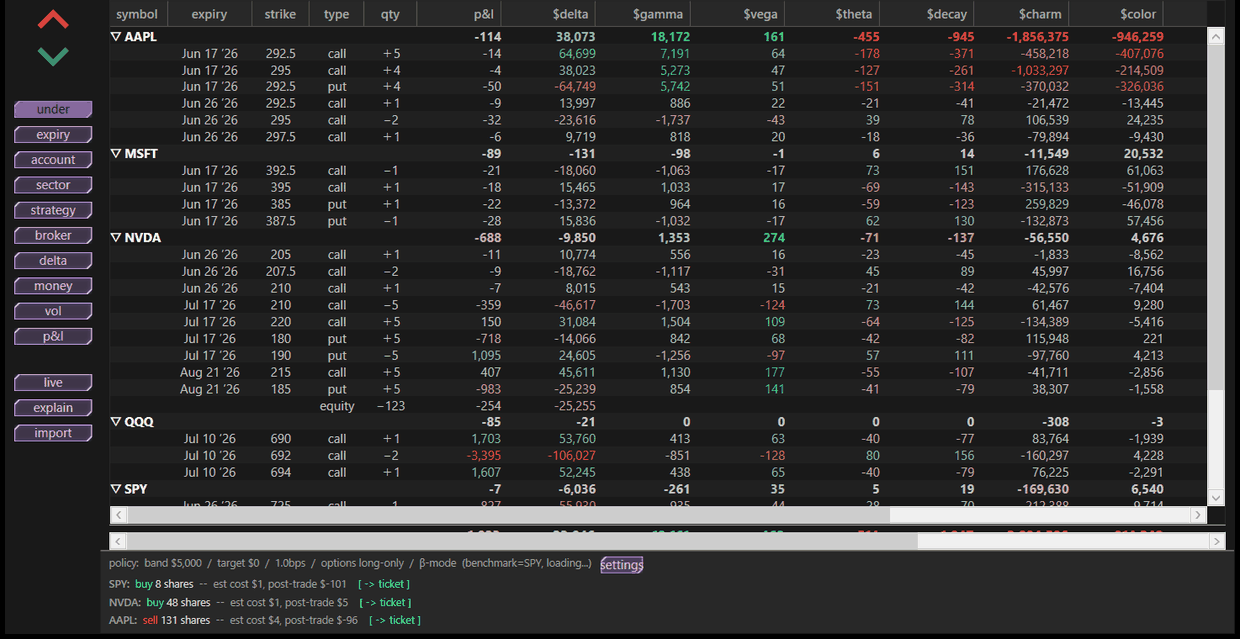Select QQQ 690 call delta 53,760

[577, 439]
